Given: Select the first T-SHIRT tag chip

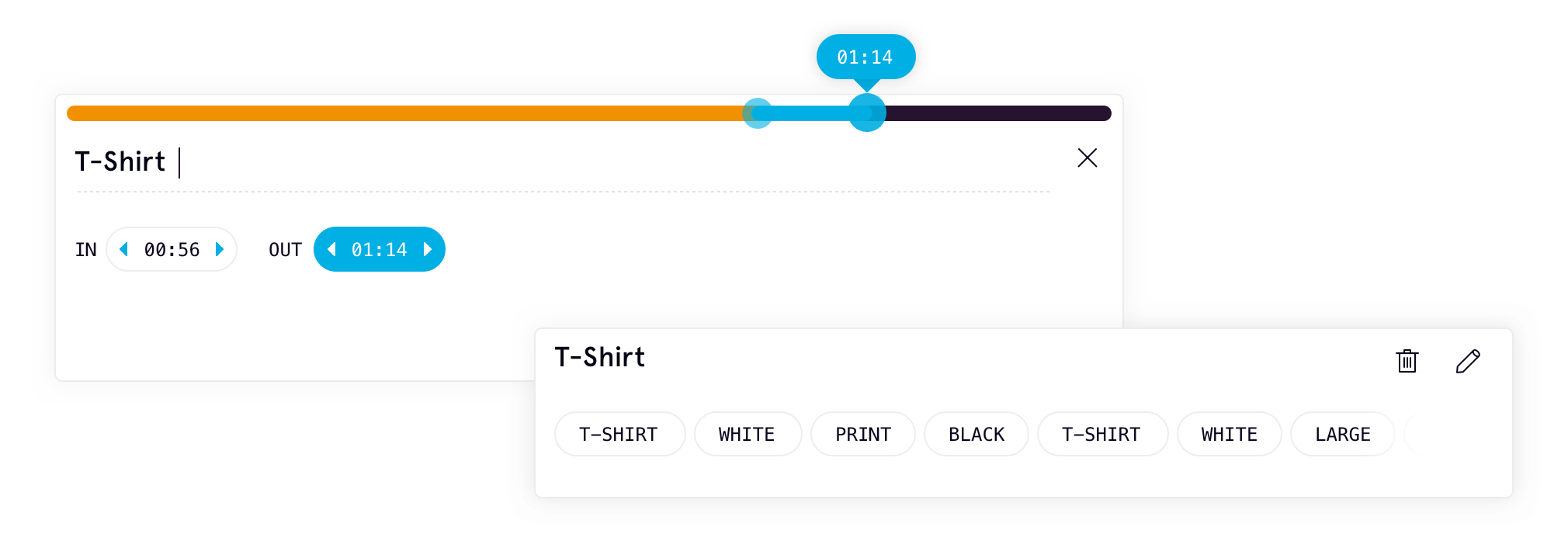Looking at the screenshot, I should click(x=619, y=434).
